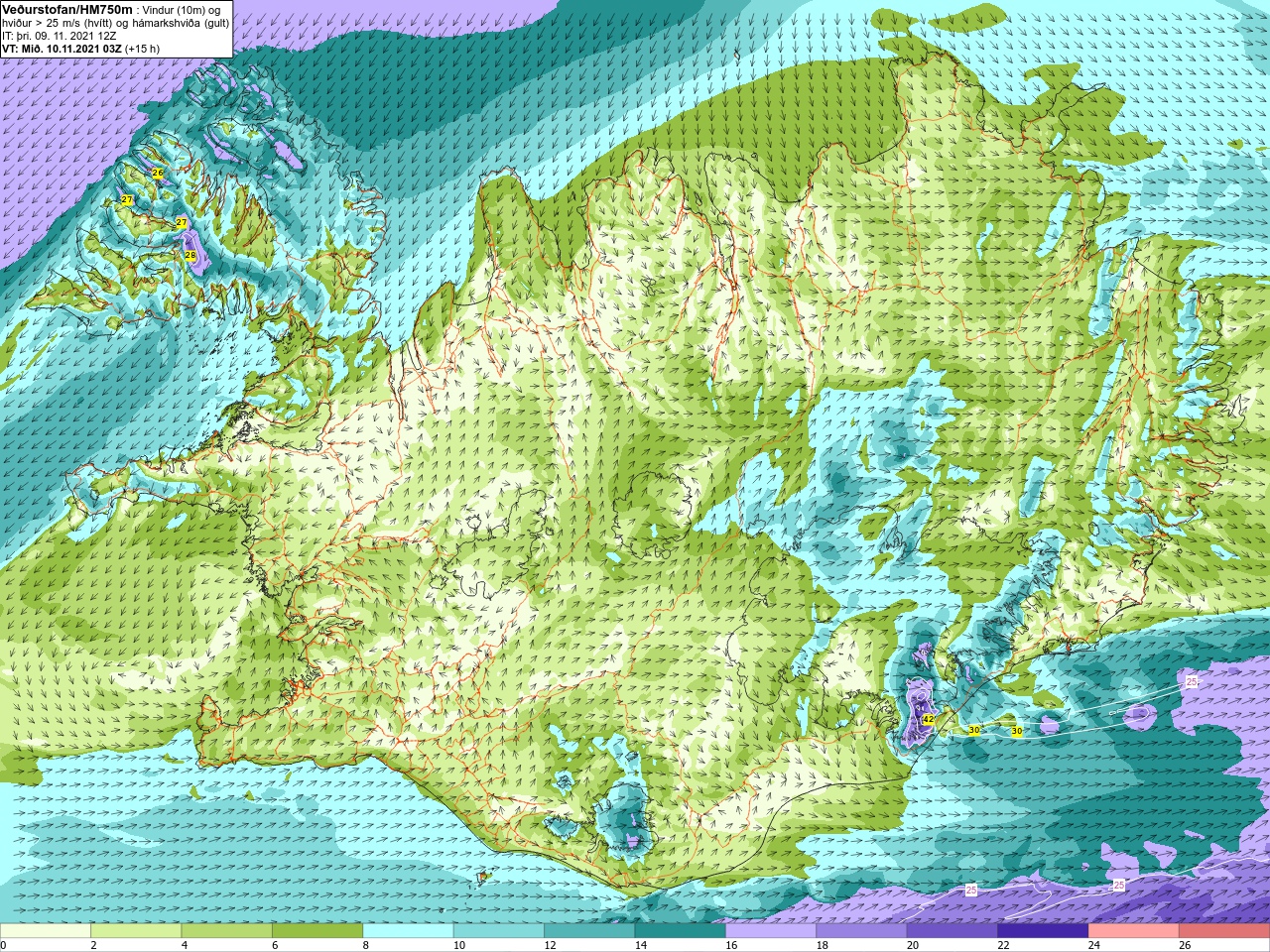Click the light pink 24–26 m/s legend swatch
1270x952 pixels.
1134,931
